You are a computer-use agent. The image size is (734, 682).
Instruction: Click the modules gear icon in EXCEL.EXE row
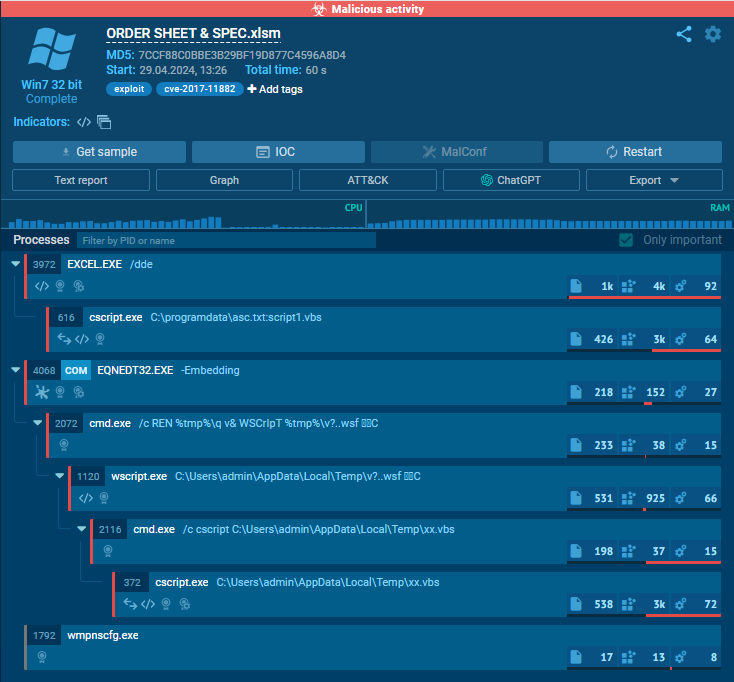[680, 286]
